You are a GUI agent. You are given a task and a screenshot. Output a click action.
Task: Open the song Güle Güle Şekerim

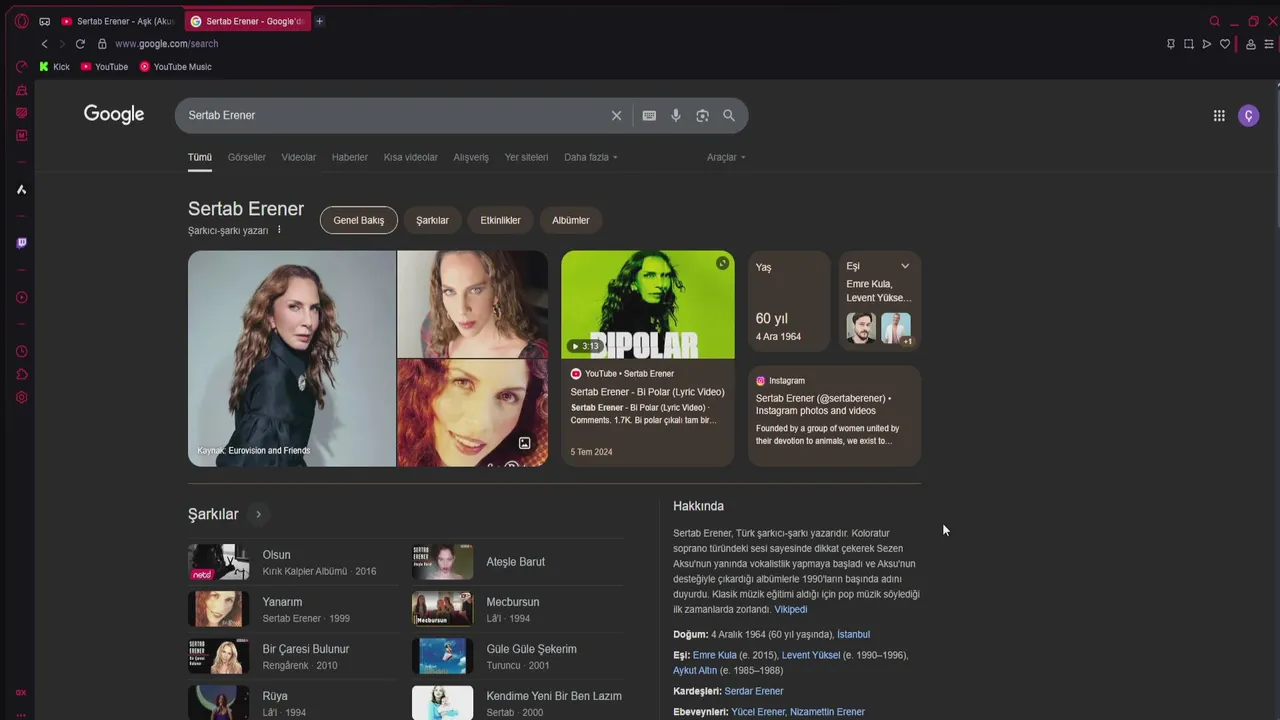518,656
